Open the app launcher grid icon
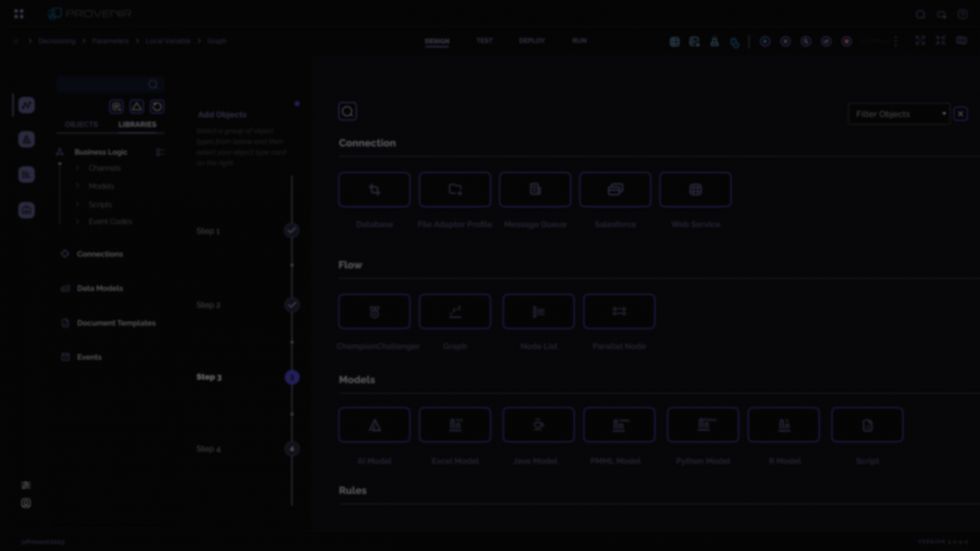The height and width of the screenshot is (551, 980). click(19, 14)
